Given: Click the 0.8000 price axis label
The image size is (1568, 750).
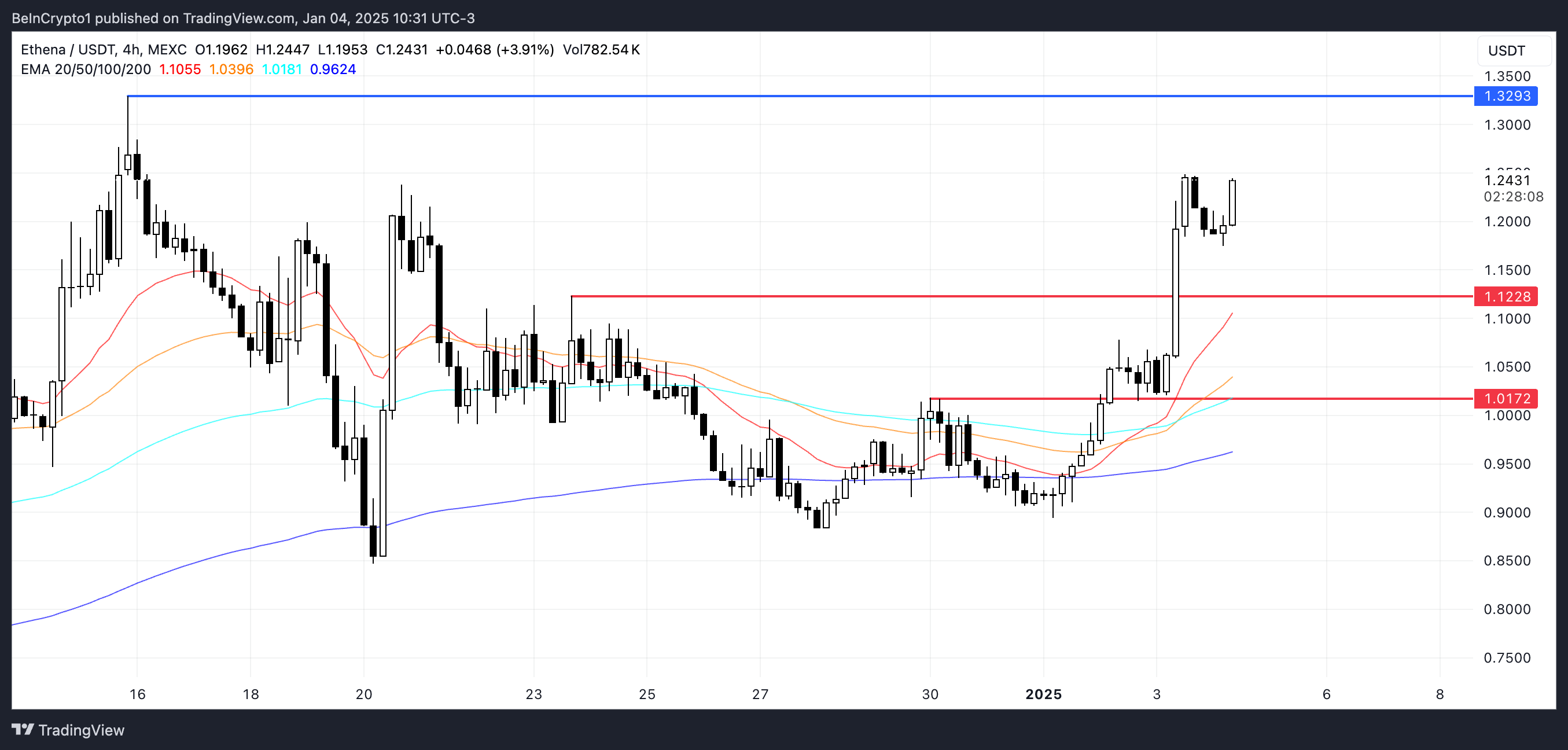Looking at the screenshot, I should [x=1507, y=609].
